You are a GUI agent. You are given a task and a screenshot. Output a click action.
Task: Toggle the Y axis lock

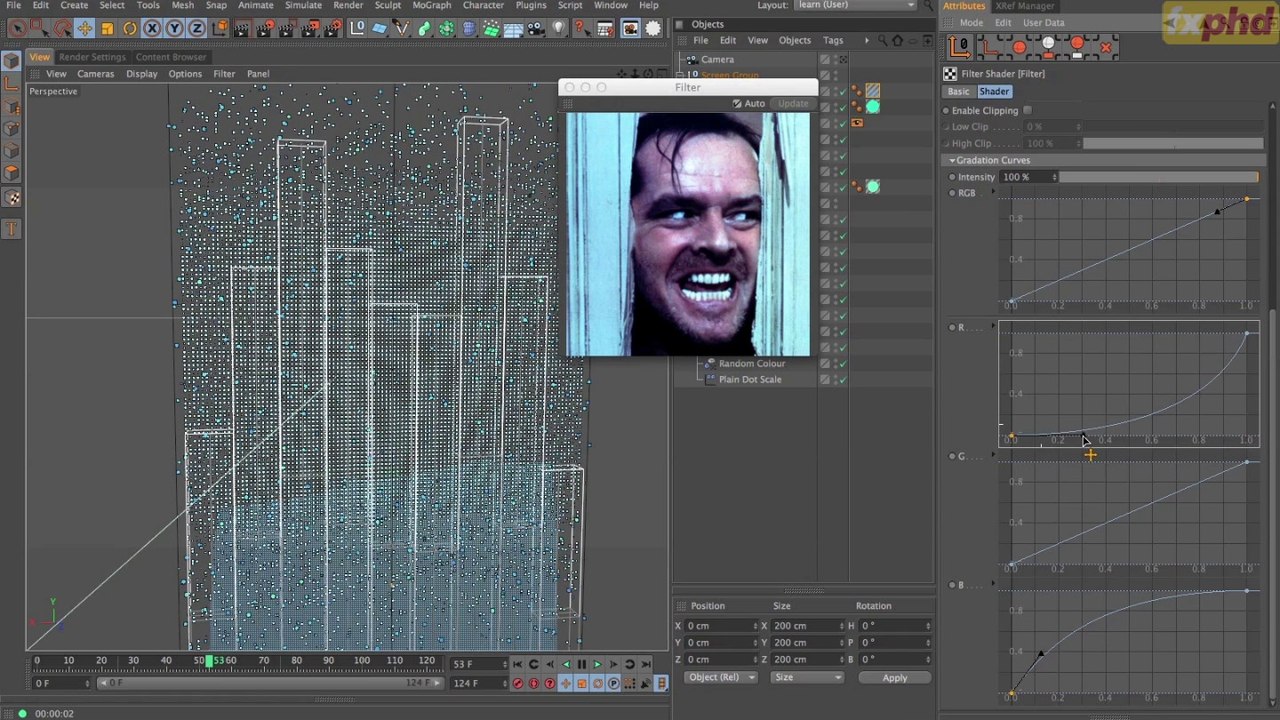(x=175, y=28)
